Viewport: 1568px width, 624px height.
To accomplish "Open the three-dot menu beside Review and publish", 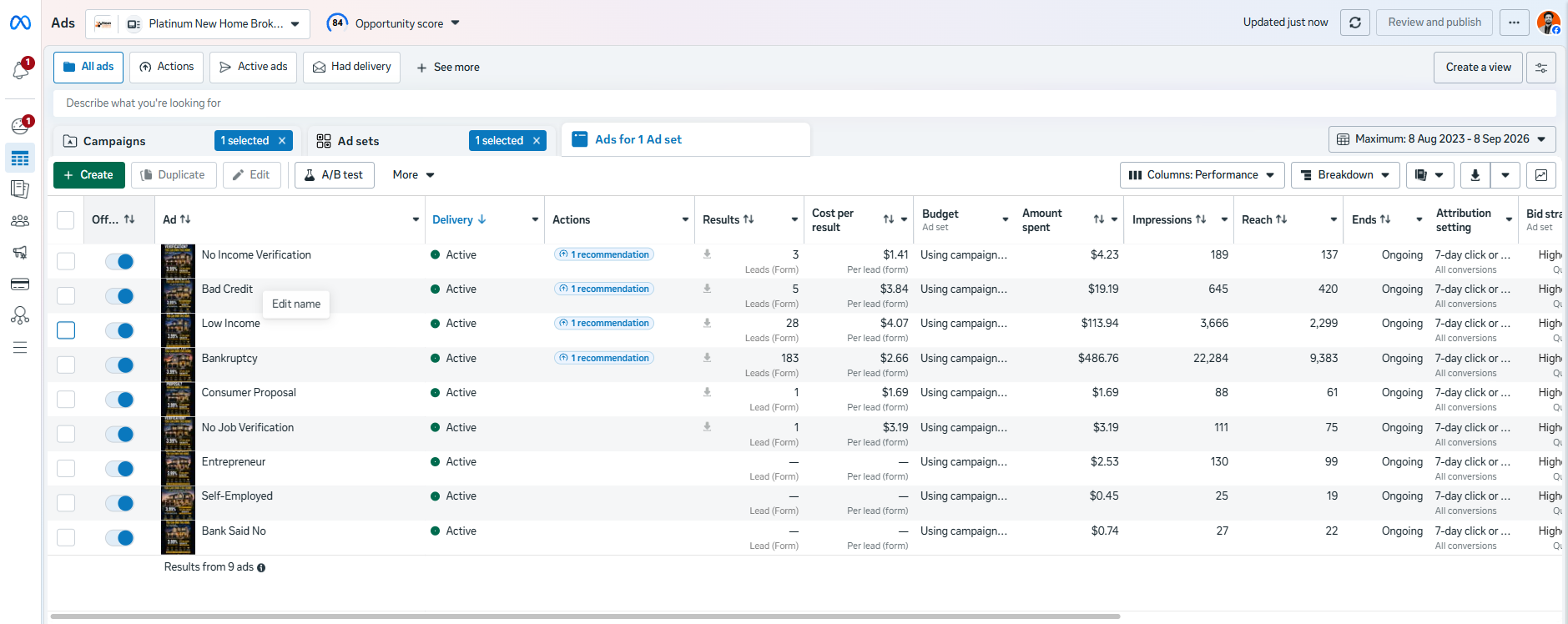I will pyautogui.click(x=1515, y=23).
